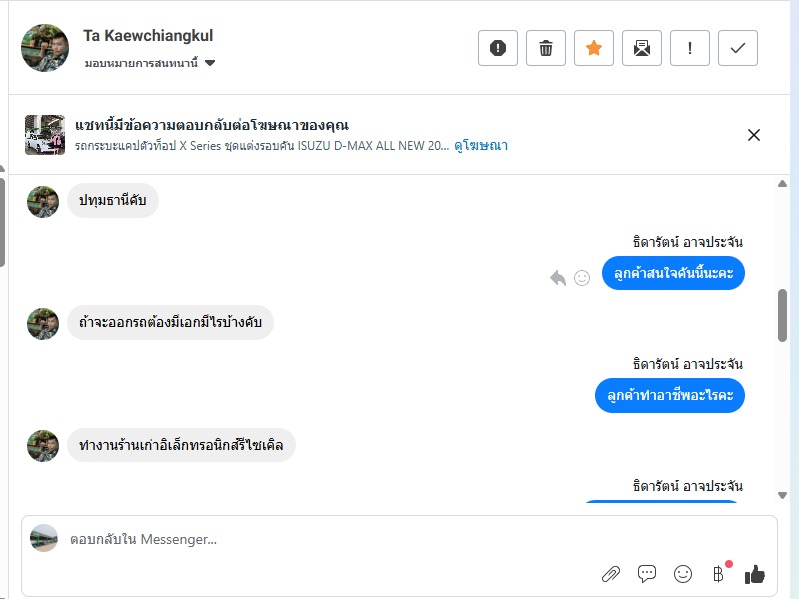This screenshot has width=799, height=599.
Task: Mark conversation as unread via envelope icon
Action: 642,48
